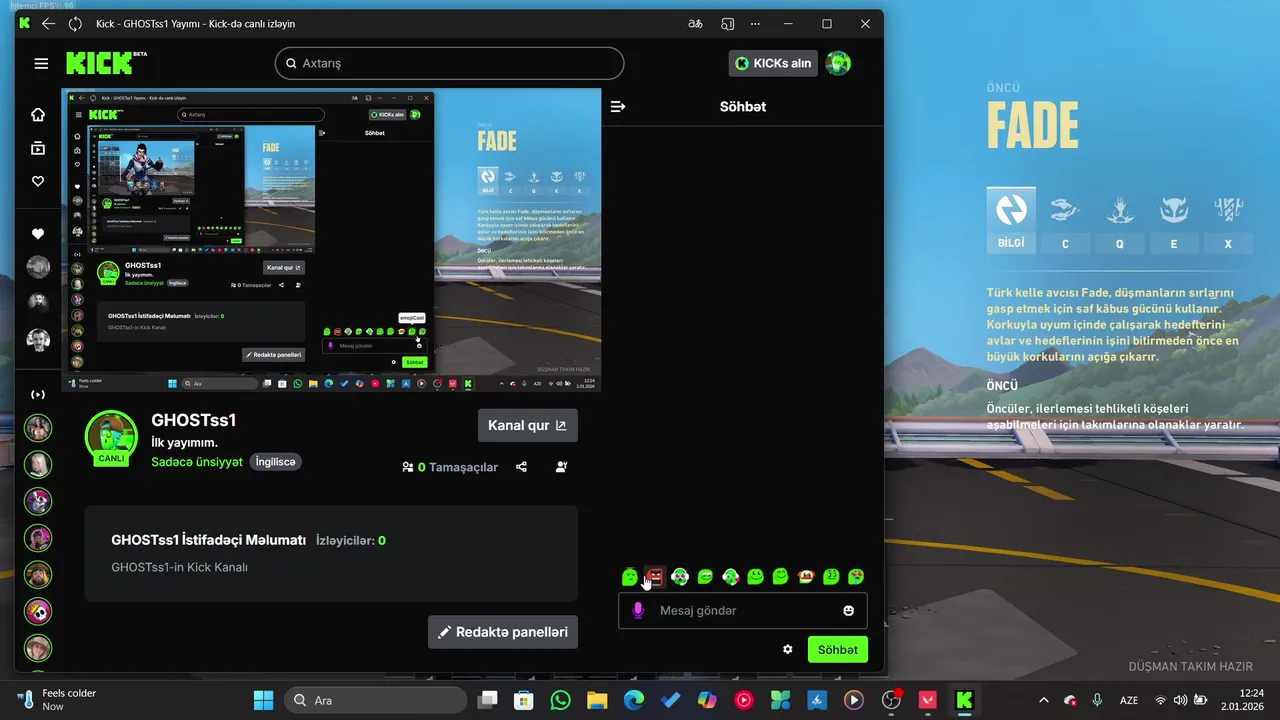Click the İngiliscə language tag
Image resolution: width=1280 pixels, height=720 pixels.
pyautogui.click(x=275, y=462)
